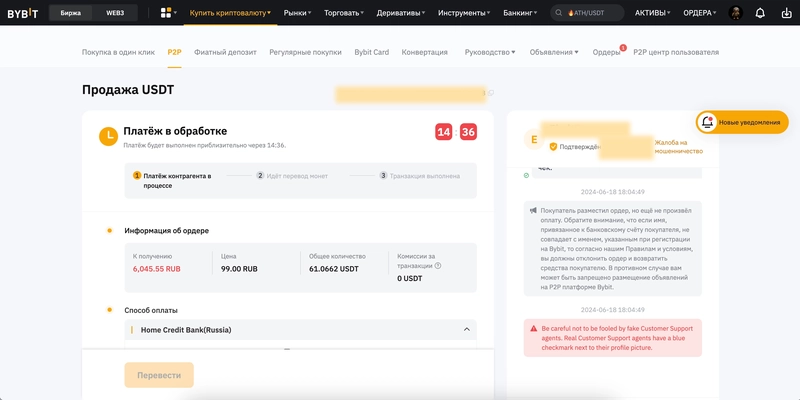Click Жалоба на мошенничество link
The image size is (800, 400).
[679, 147]
